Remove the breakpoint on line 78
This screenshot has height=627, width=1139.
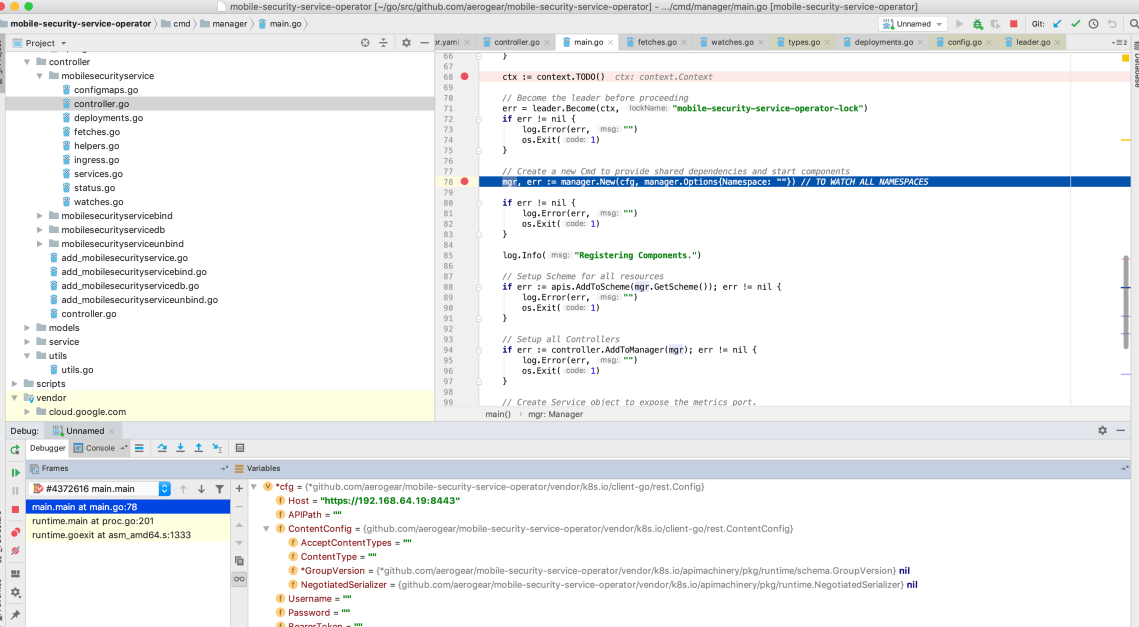[464, 182]
